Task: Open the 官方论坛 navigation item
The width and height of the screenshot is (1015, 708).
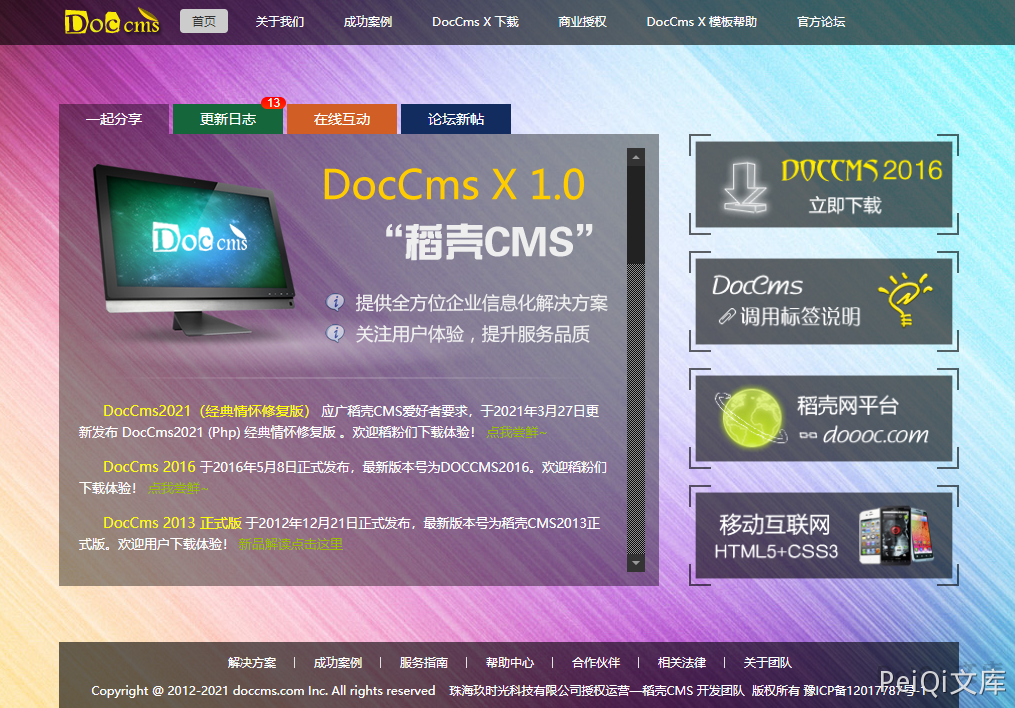Action: pyautogui.click(x=821, y=21)
